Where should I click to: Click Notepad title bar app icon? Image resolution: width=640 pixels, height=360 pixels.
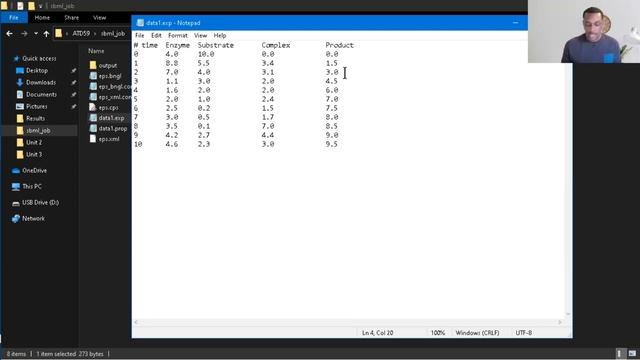pyautogui.click(x=140, y=23)
